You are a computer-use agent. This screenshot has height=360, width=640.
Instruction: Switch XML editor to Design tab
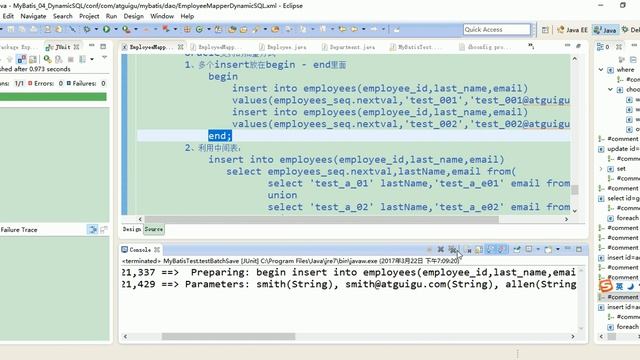click(131, 229)
